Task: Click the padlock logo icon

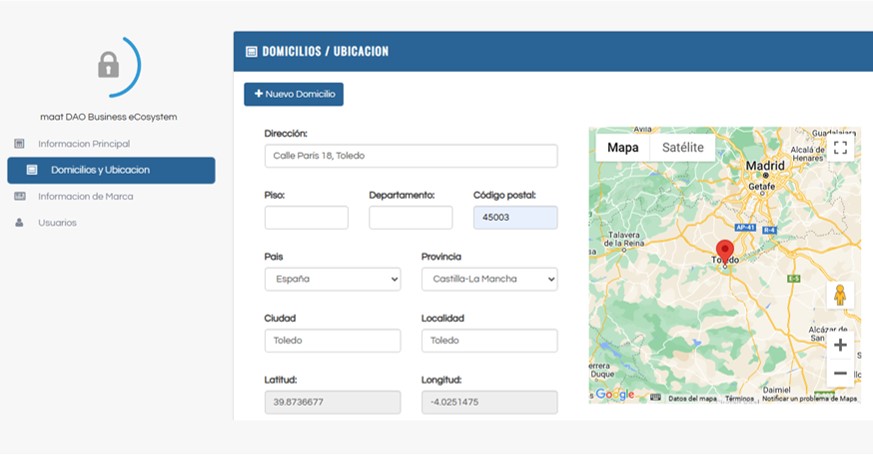Action: 108,66
